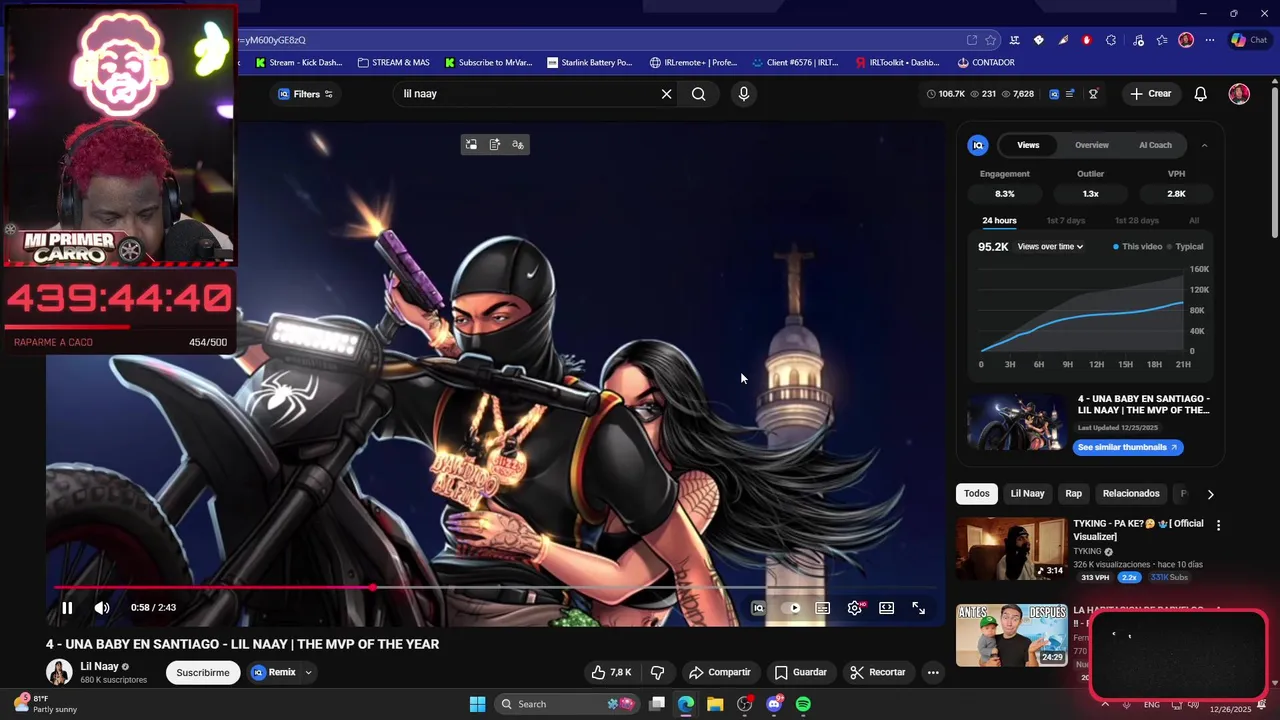Click the vidIQ icon in player controls
Image resolution: width=1280 pixels, height=720 pixels.
point(758,608)
